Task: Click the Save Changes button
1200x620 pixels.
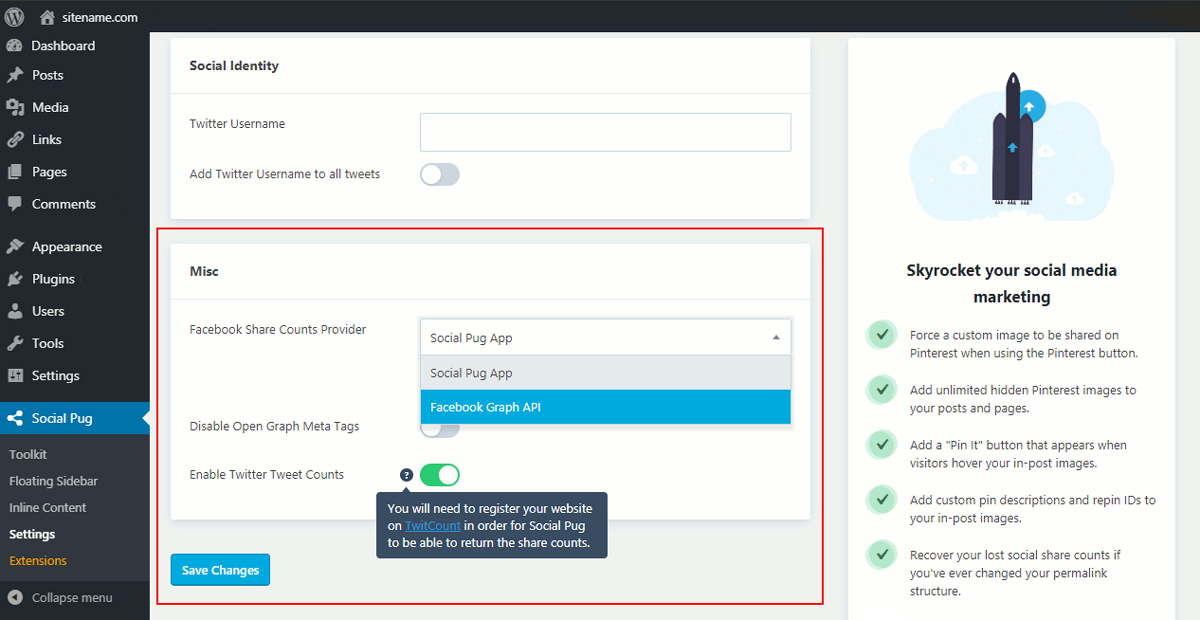Action: point(220,570)
